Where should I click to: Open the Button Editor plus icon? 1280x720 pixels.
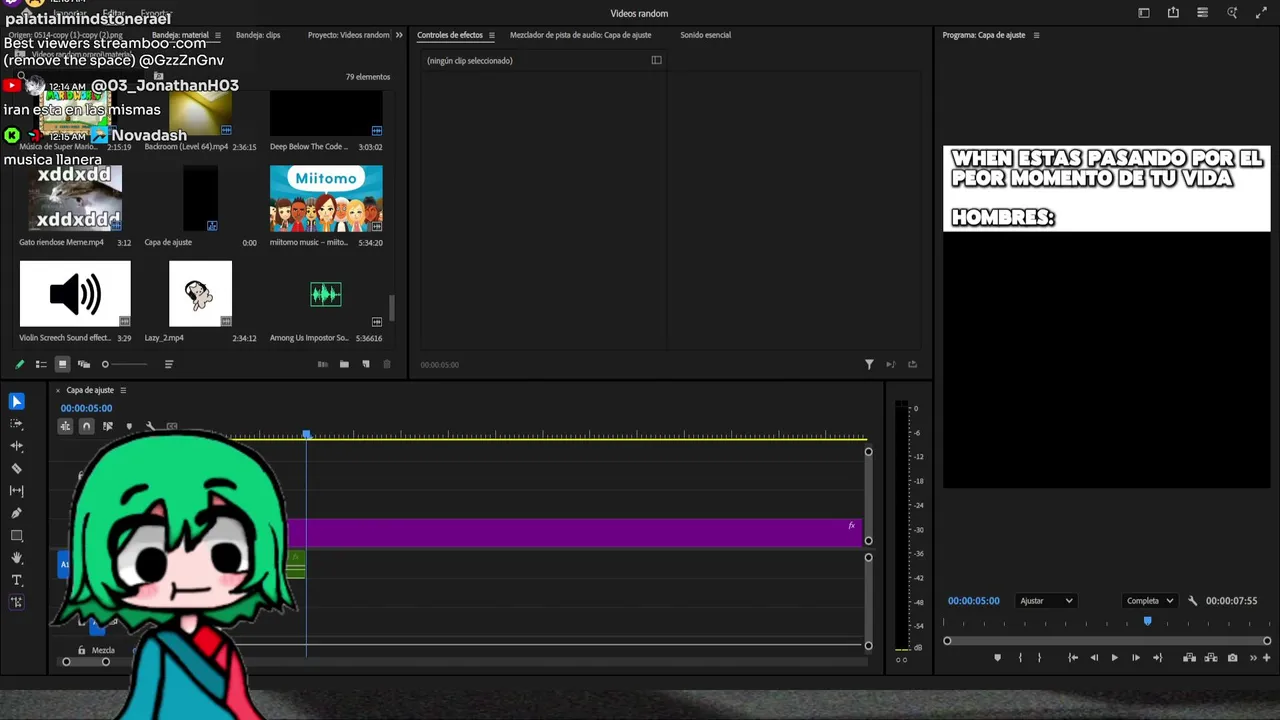coord(1266,658)
